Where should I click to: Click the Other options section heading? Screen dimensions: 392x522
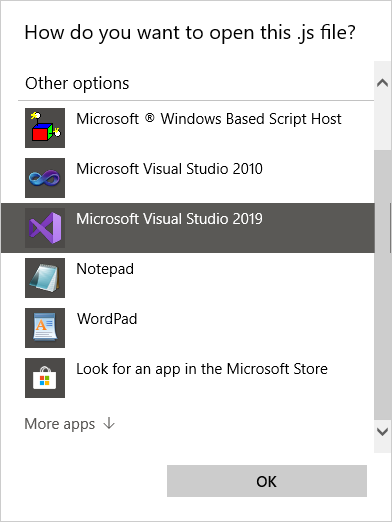click(77, 83)
